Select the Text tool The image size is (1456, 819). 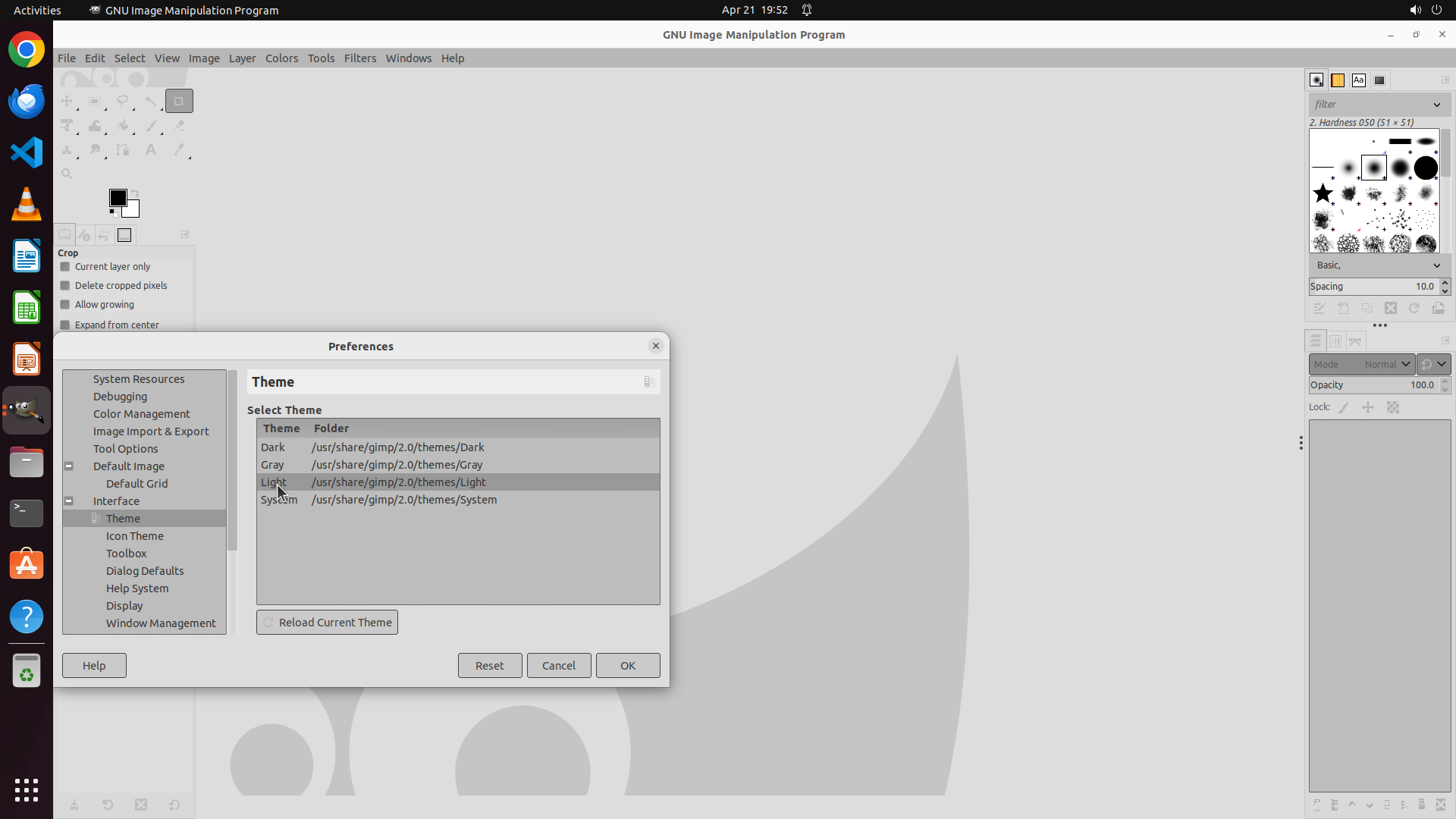(x=151, y=150)
